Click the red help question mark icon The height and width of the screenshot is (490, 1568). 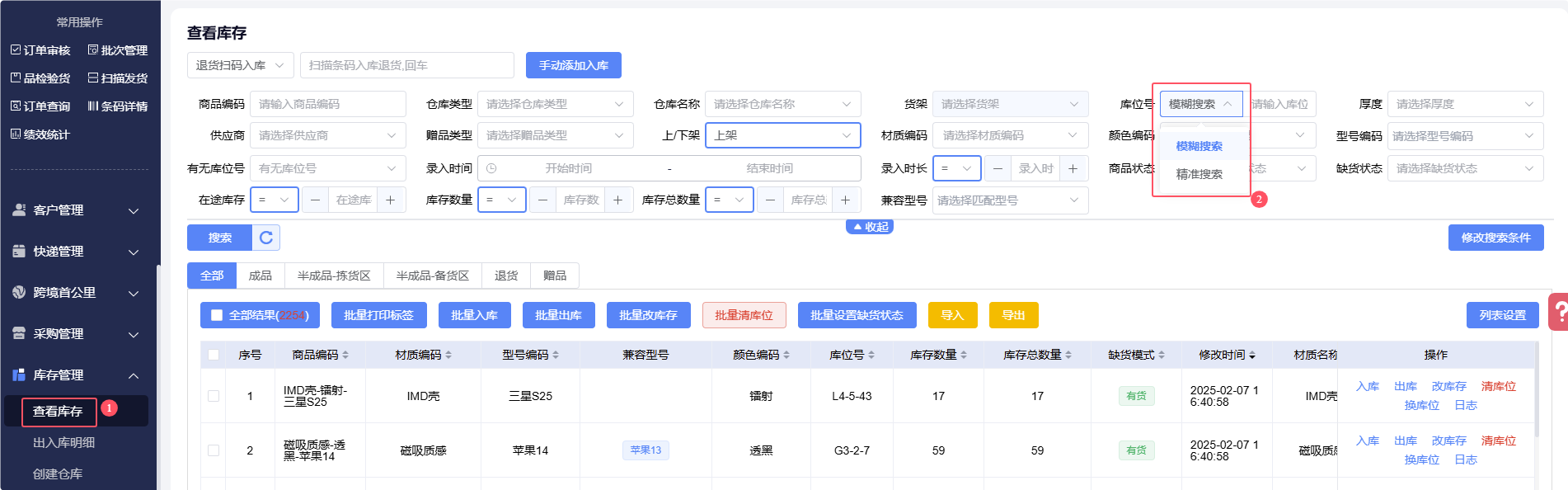click(x=1558, y=313)
